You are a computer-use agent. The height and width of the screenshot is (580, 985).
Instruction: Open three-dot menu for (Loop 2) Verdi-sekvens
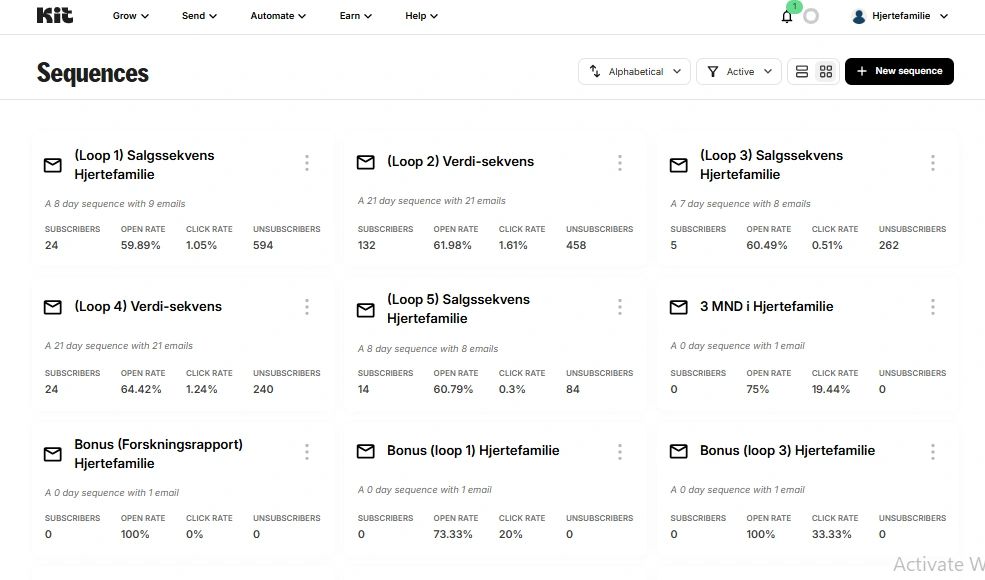pos(619,163)
